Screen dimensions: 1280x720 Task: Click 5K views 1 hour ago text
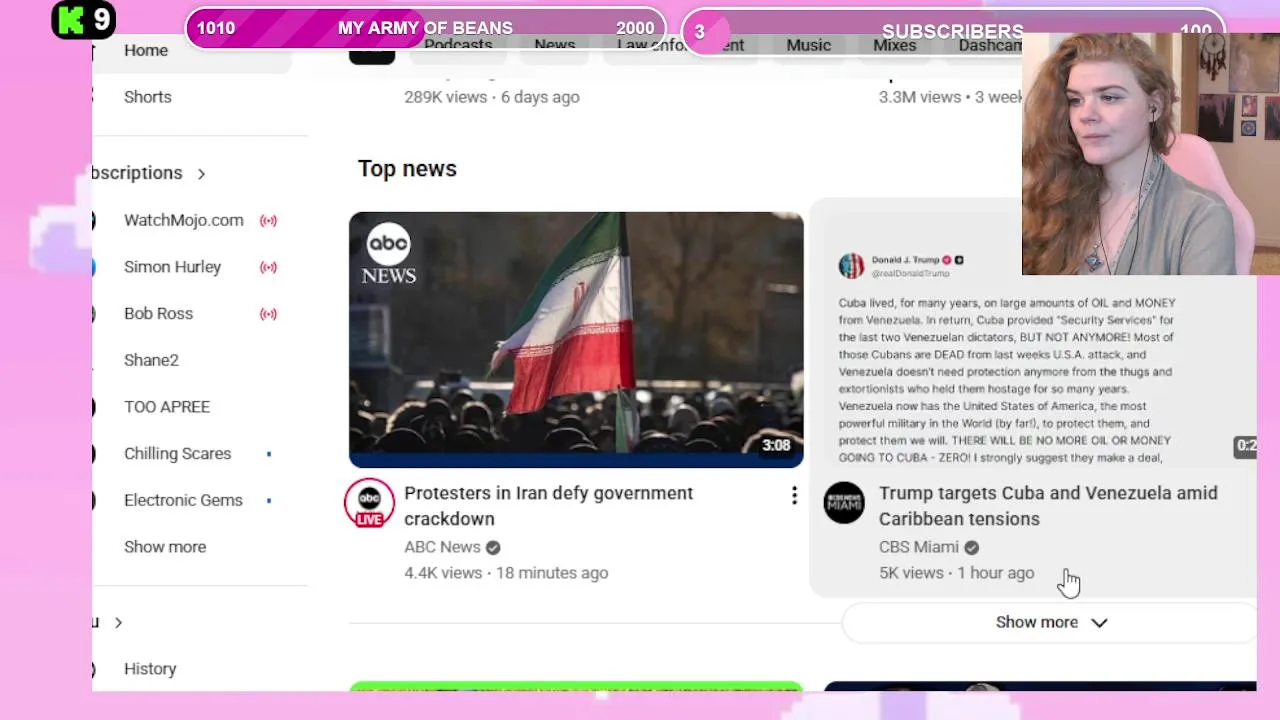point(956,573)
